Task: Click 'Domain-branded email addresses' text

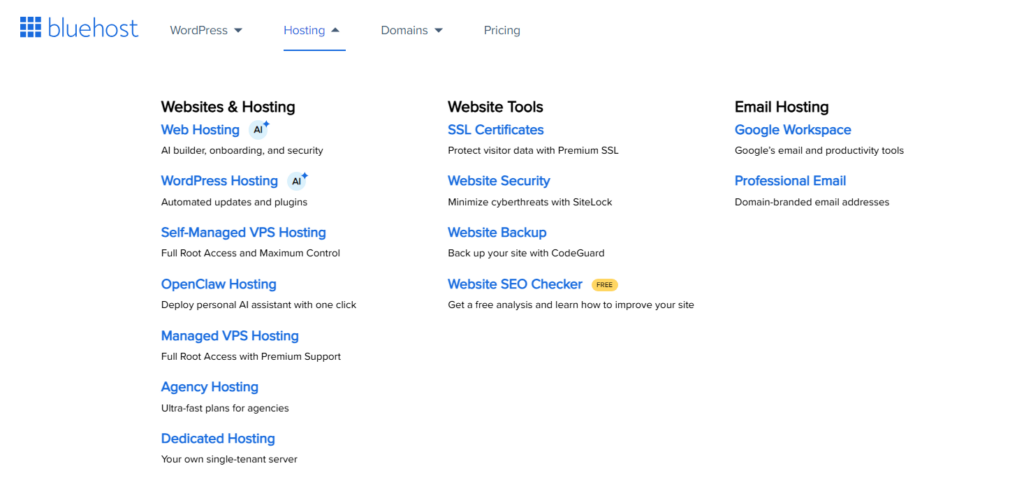Action: point(812,202)
